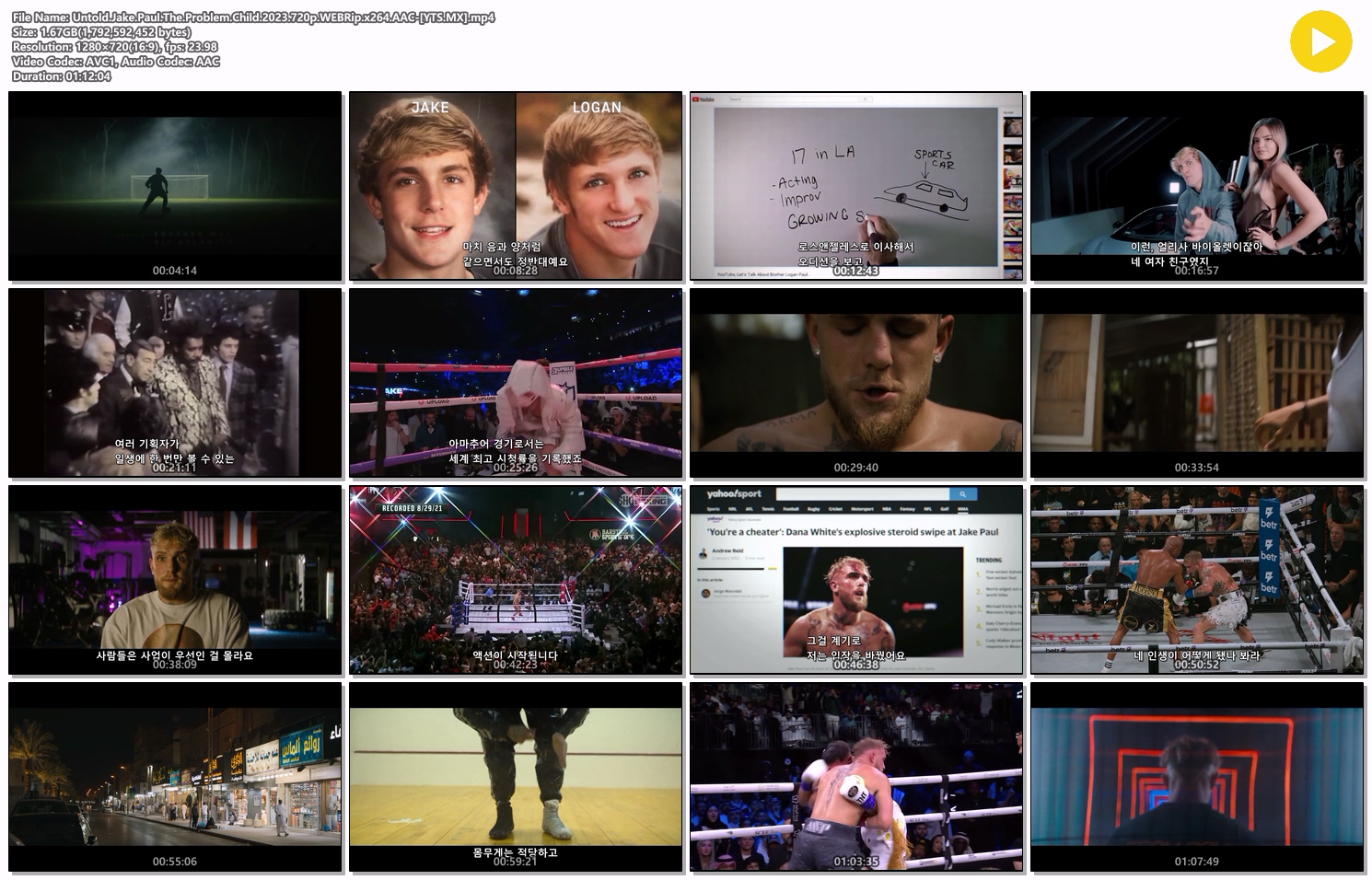
Task: Click the File Name text line
Action: (253, 17)
